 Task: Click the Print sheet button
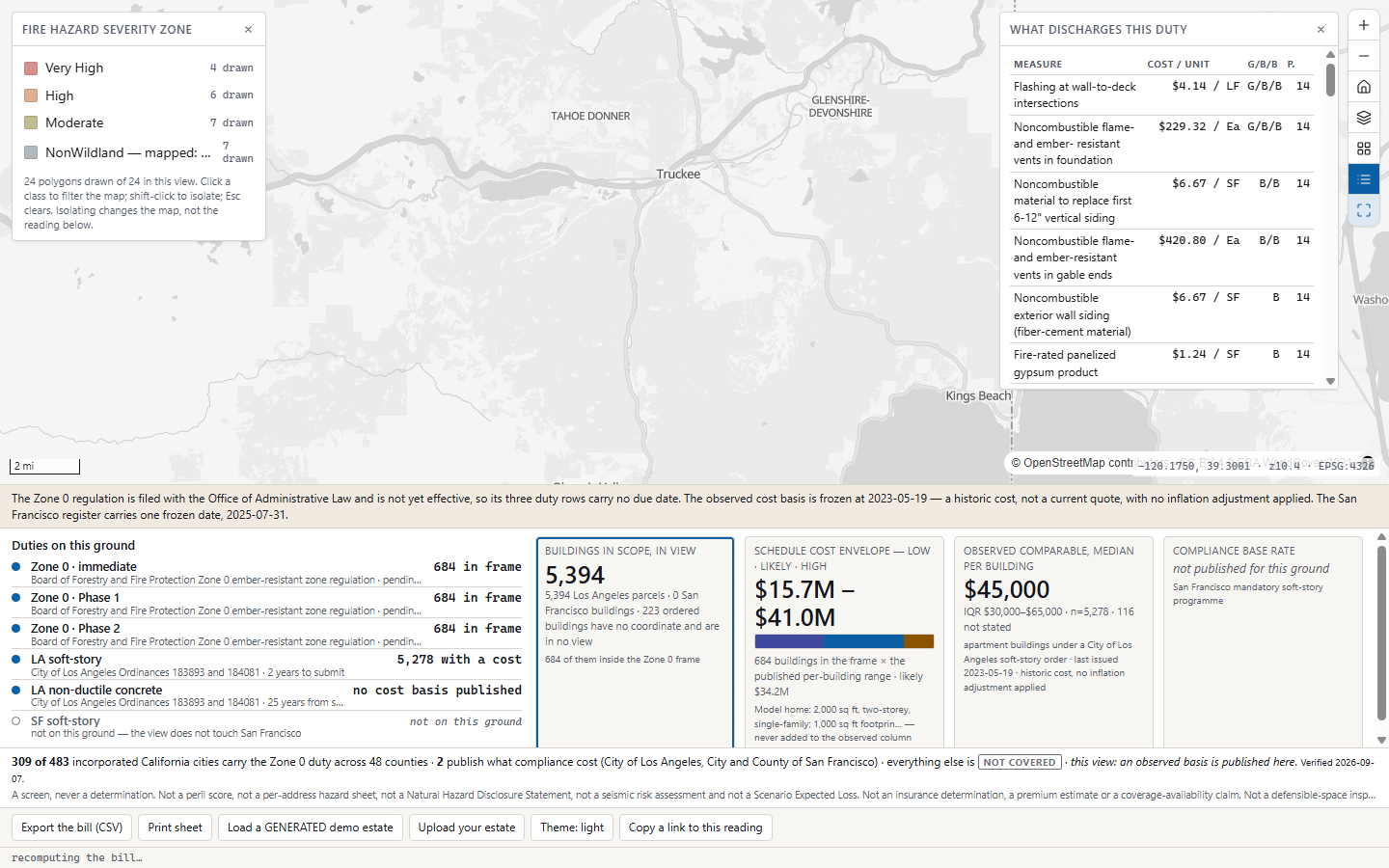pos(176,827)
